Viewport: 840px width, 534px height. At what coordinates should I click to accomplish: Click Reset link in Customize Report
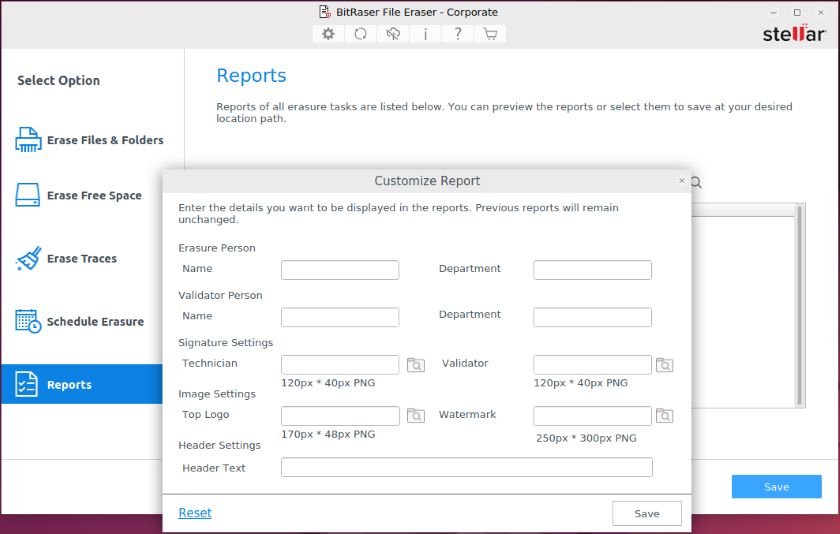[x=195, y=513]
